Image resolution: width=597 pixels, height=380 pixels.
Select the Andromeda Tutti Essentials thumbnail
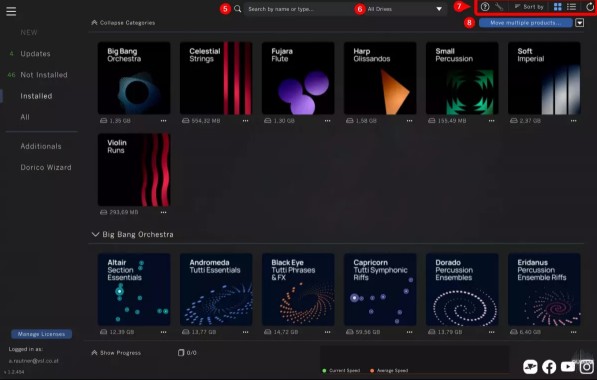coord(216,289)
